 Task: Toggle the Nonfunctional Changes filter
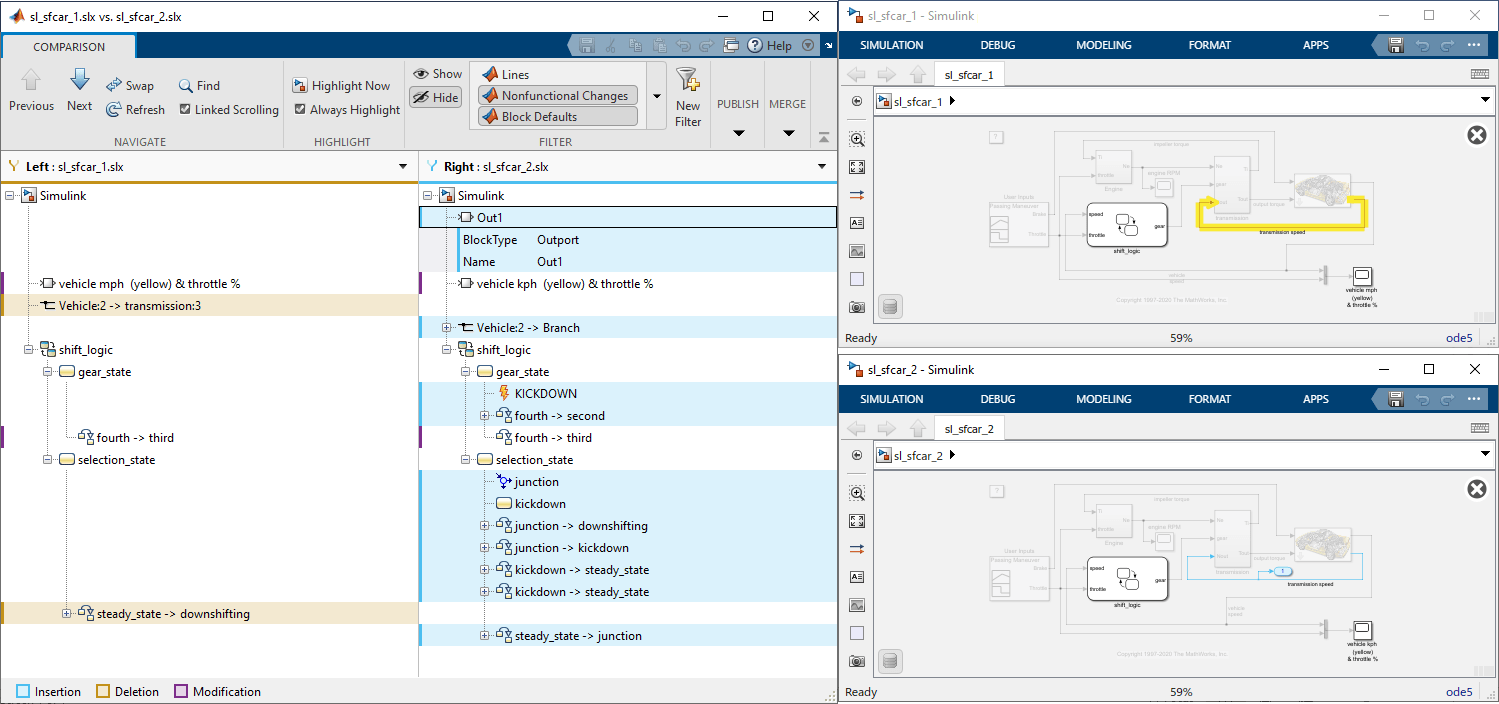(557, 96)
